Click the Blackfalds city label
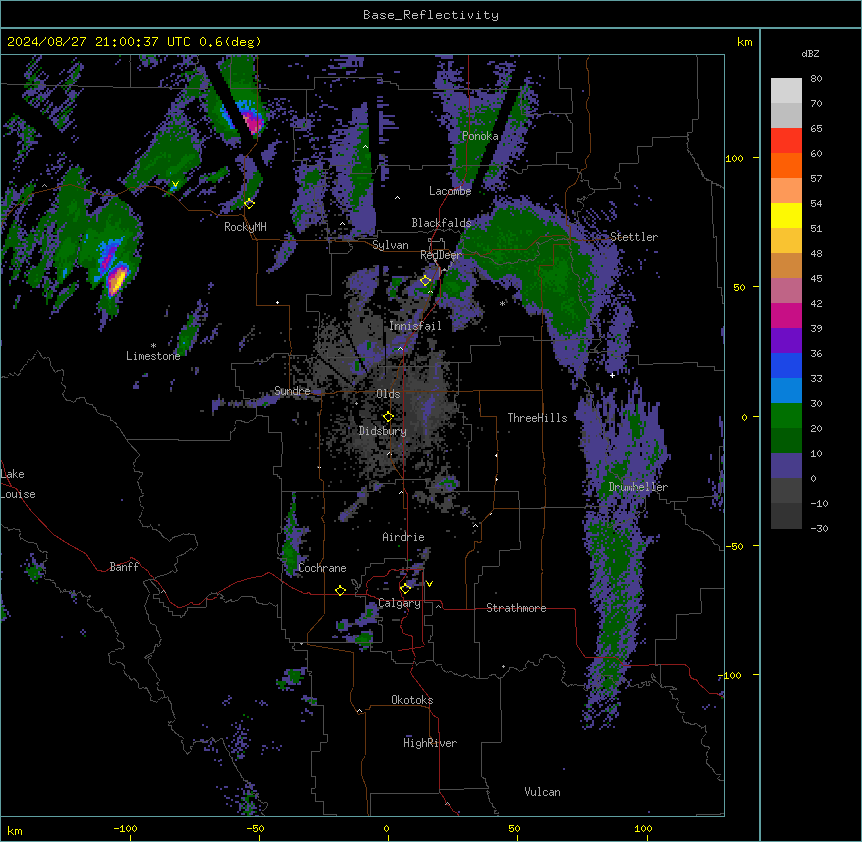The height and width of the screenshot is (842, 862). tap(441, 223)
